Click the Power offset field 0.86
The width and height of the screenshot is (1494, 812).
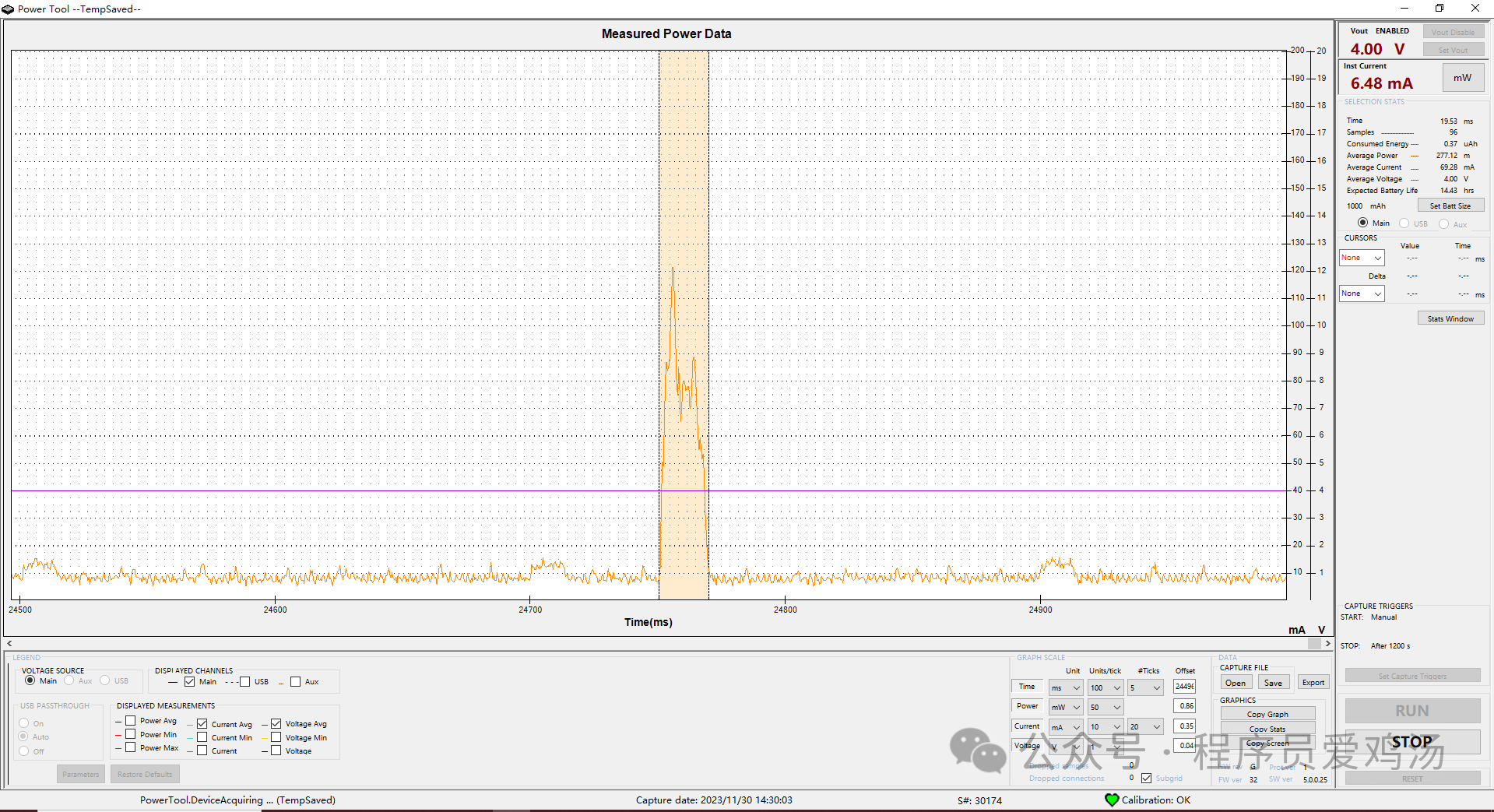1184,706
